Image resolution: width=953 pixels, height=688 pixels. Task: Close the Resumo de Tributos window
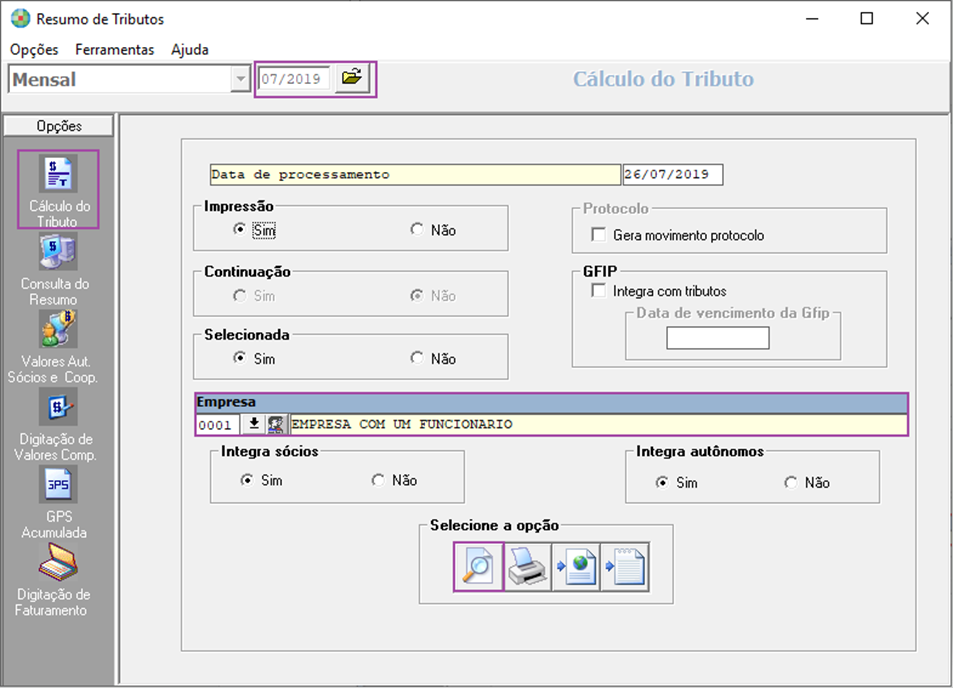[923, 19]
